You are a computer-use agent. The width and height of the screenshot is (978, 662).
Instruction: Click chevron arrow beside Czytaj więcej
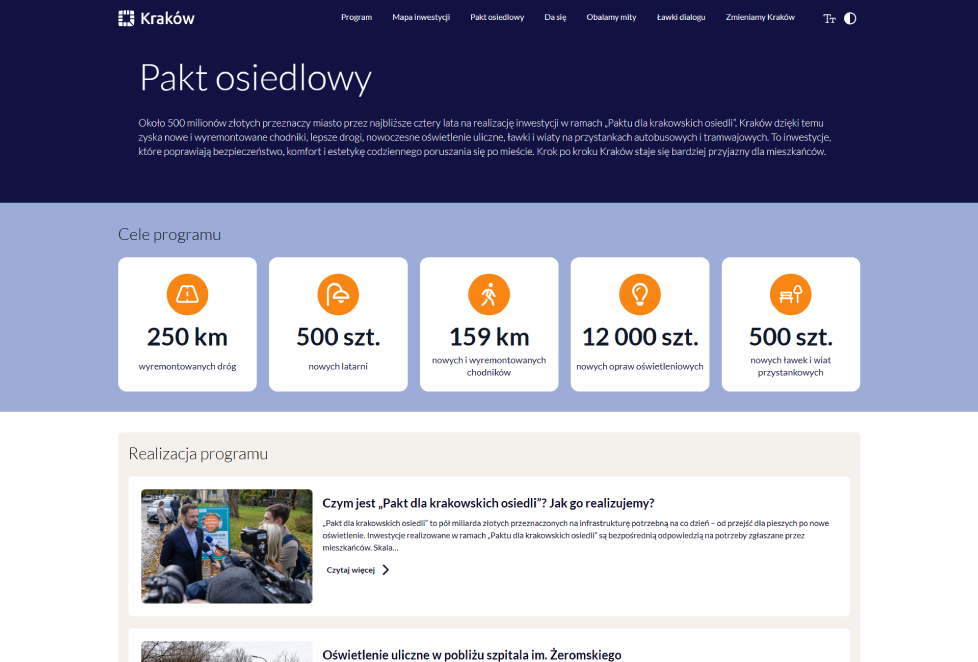(386, 570)
